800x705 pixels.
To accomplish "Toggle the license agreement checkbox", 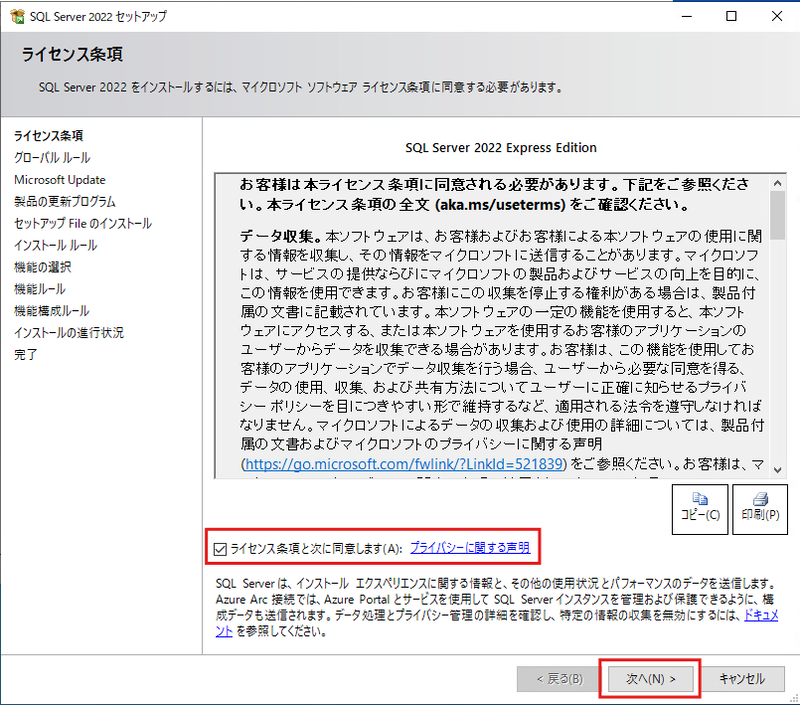I will coord(220,549).
